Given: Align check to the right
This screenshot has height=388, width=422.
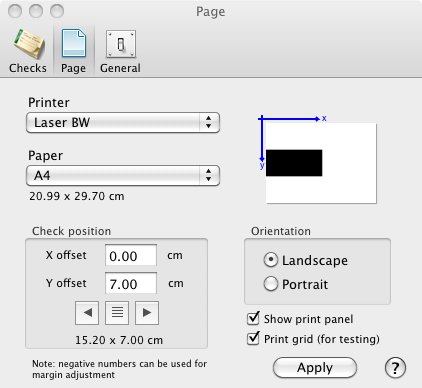Looking at the screenshot, I should click(x=147, y=313).
